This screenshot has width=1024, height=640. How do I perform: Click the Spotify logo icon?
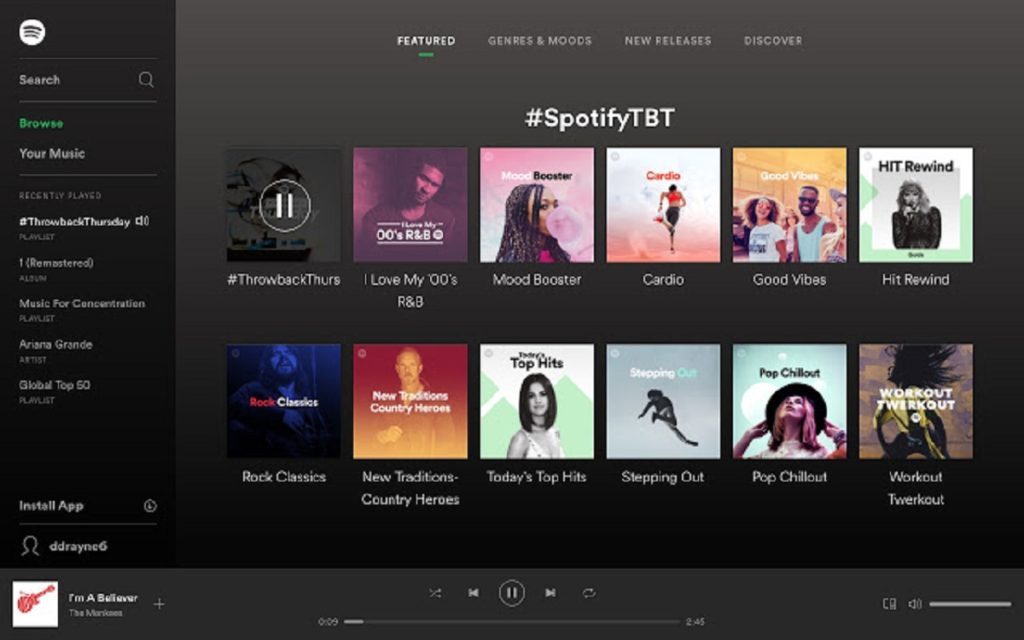click(x=32, y=32)
